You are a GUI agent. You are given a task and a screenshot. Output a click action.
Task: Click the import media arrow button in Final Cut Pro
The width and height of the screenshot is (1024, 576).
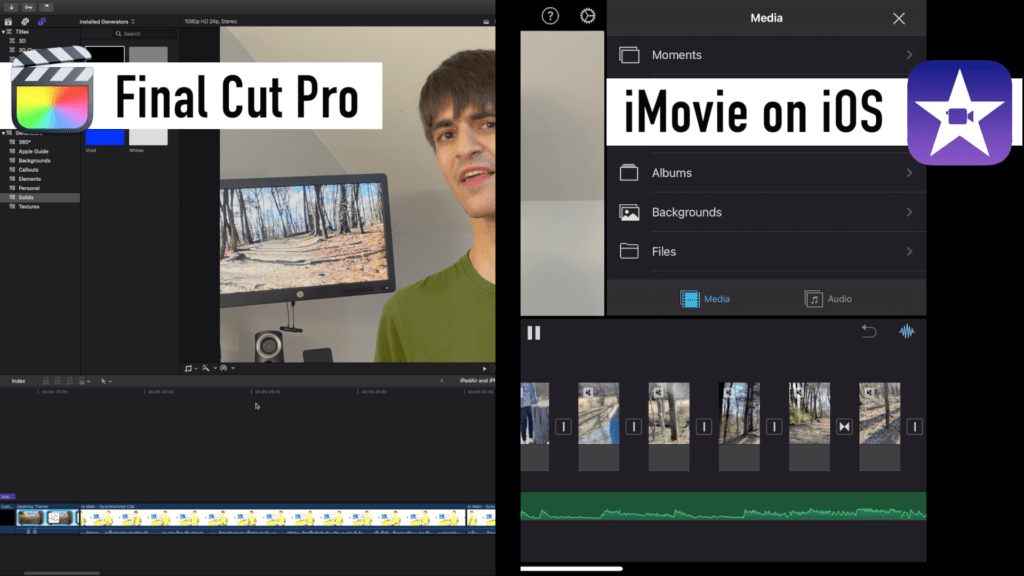(x=11, y=7)
